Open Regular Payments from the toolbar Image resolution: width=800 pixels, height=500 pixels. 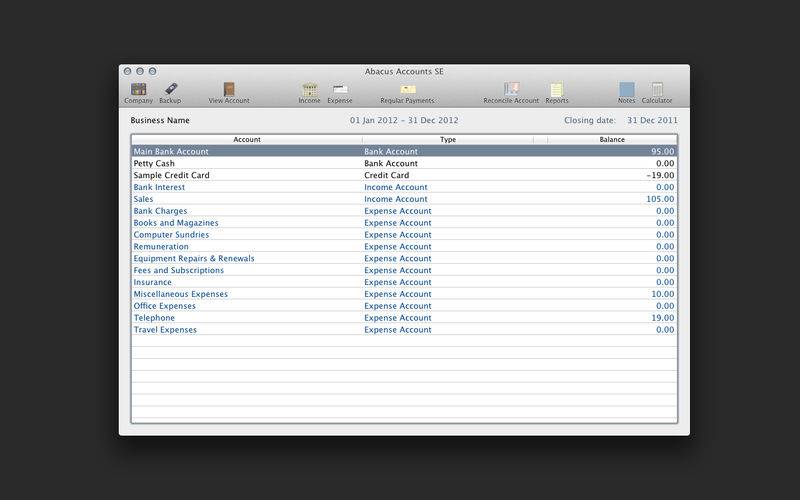(x=407, y=93)
